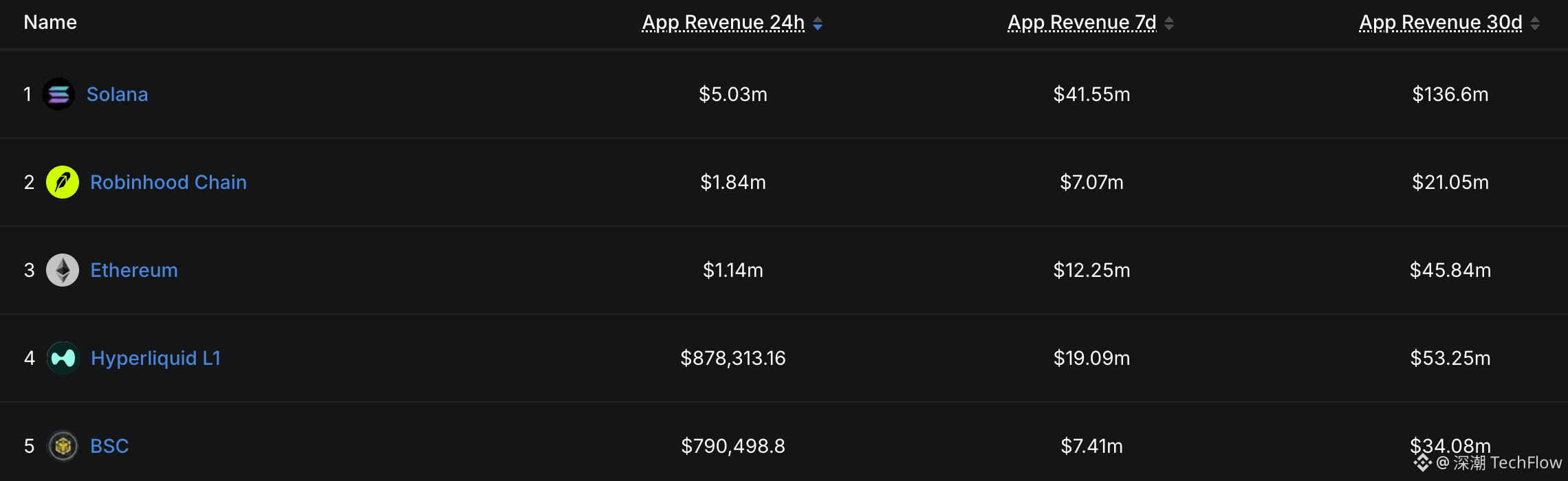Click the BSC cube logo icon

coord(63,446)
